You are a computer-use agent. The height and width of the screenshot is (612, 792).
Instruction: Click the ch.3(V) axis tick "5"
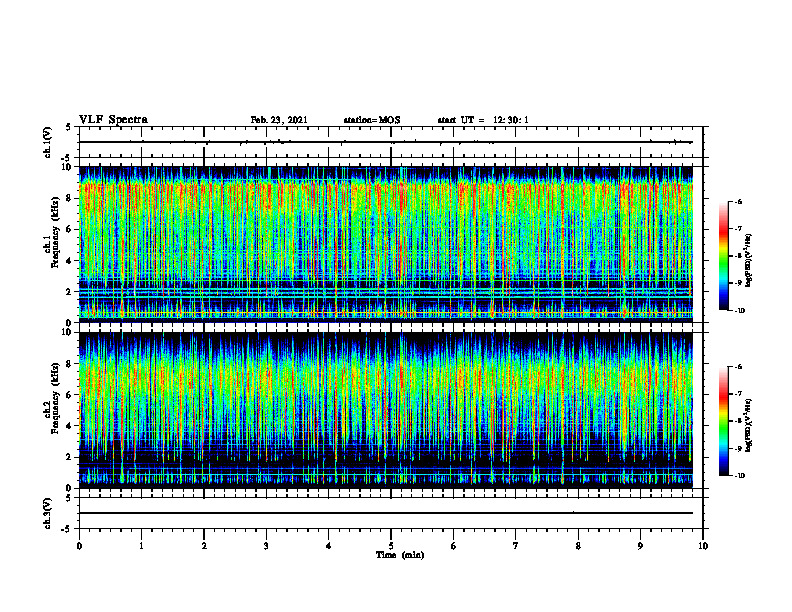(x=70, y=499)
